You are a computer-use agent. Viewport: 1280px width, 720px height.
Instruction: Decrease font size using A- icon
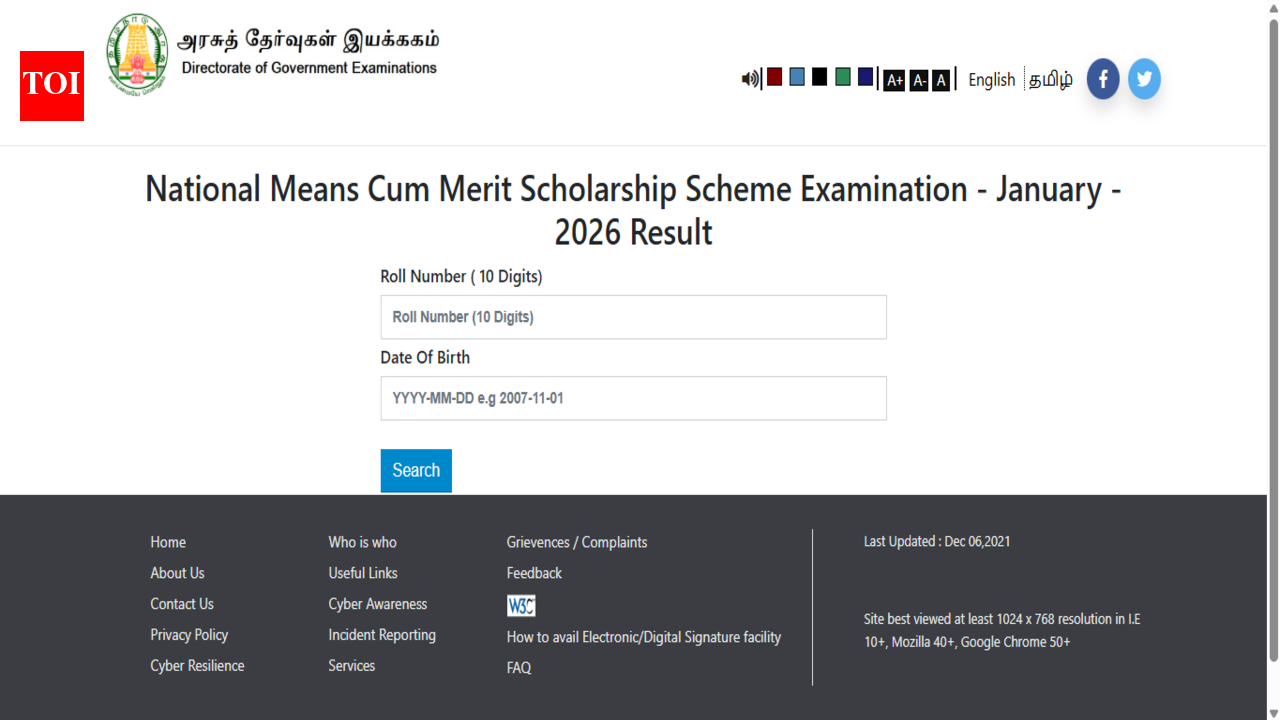point(918,80)
